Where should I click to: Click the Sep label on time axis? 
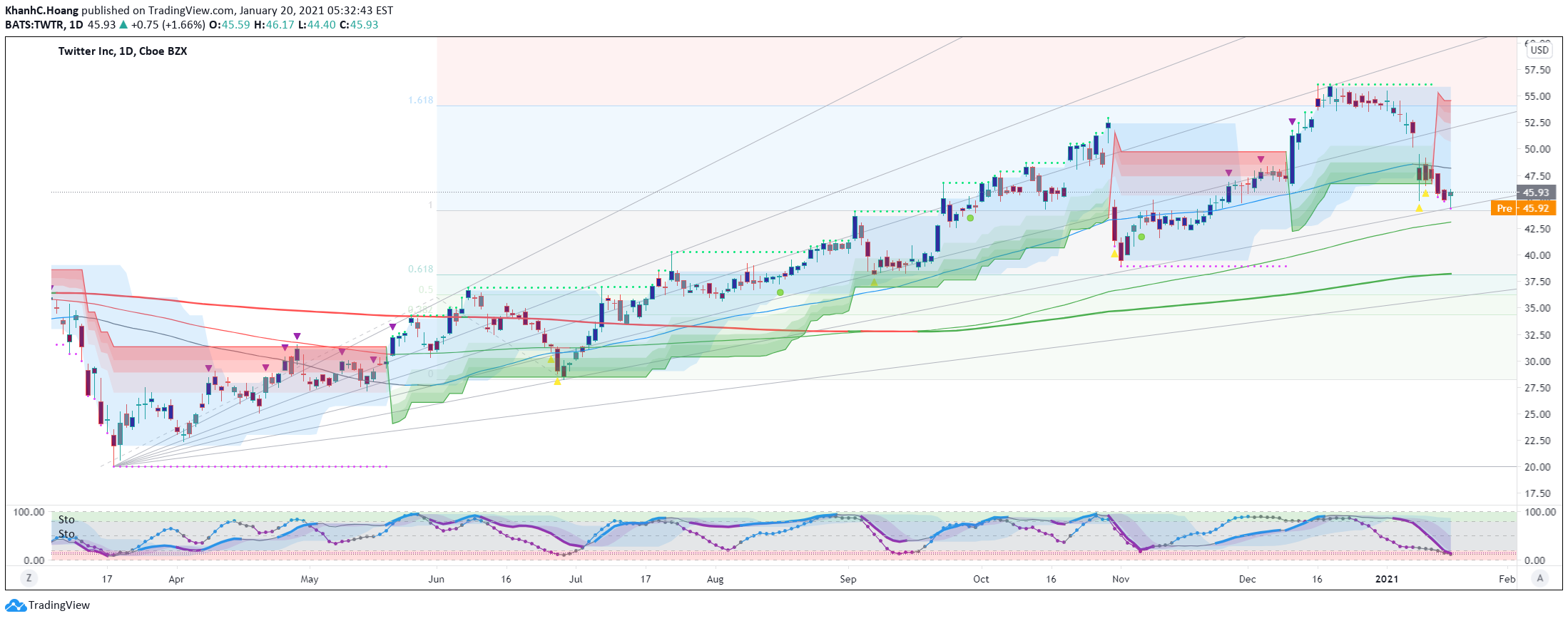pos(848,579)
